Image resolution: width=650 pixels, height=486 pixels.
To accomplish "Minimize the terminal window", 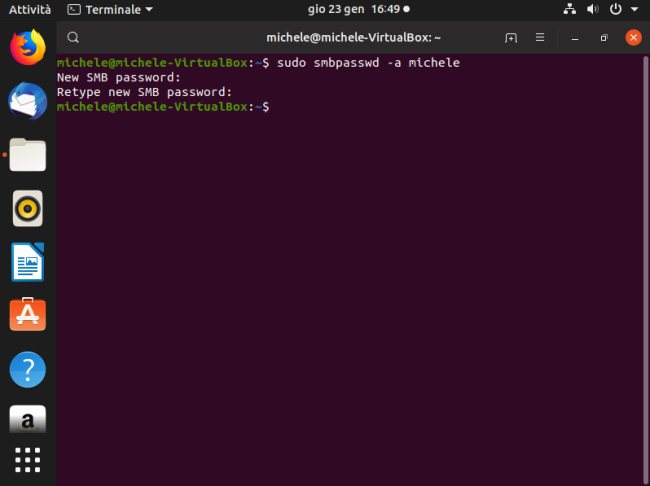I will pos(575,38).
